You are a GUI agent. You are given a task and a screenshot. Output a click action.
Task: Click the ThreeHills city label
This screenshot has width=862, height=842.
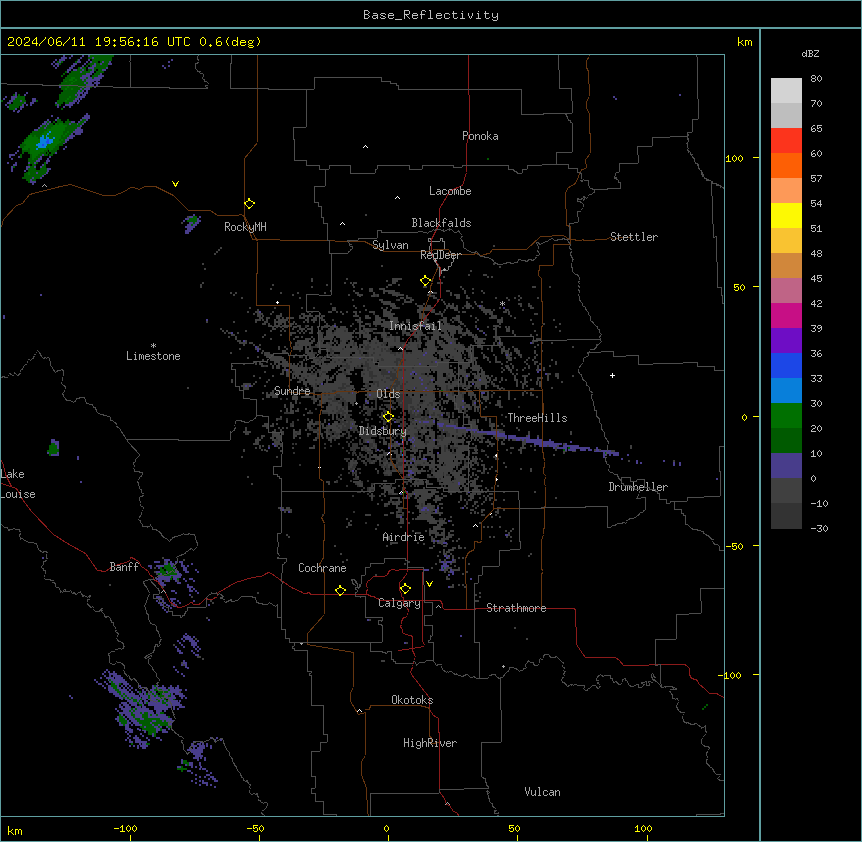click(x=537, y=418)
